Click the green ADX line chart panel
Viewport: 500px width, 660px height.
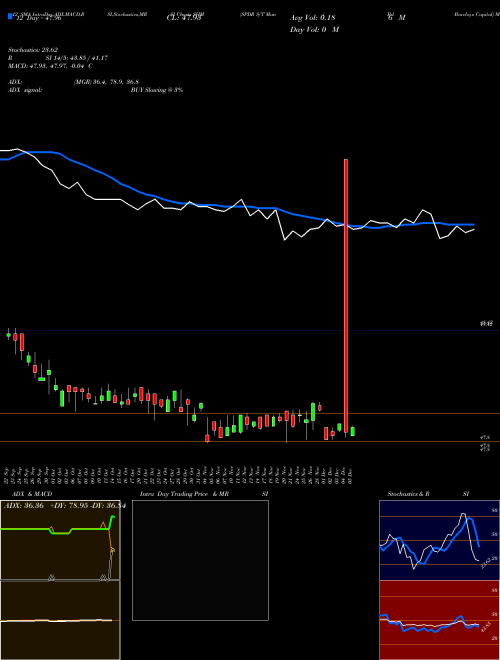[60, 540]
